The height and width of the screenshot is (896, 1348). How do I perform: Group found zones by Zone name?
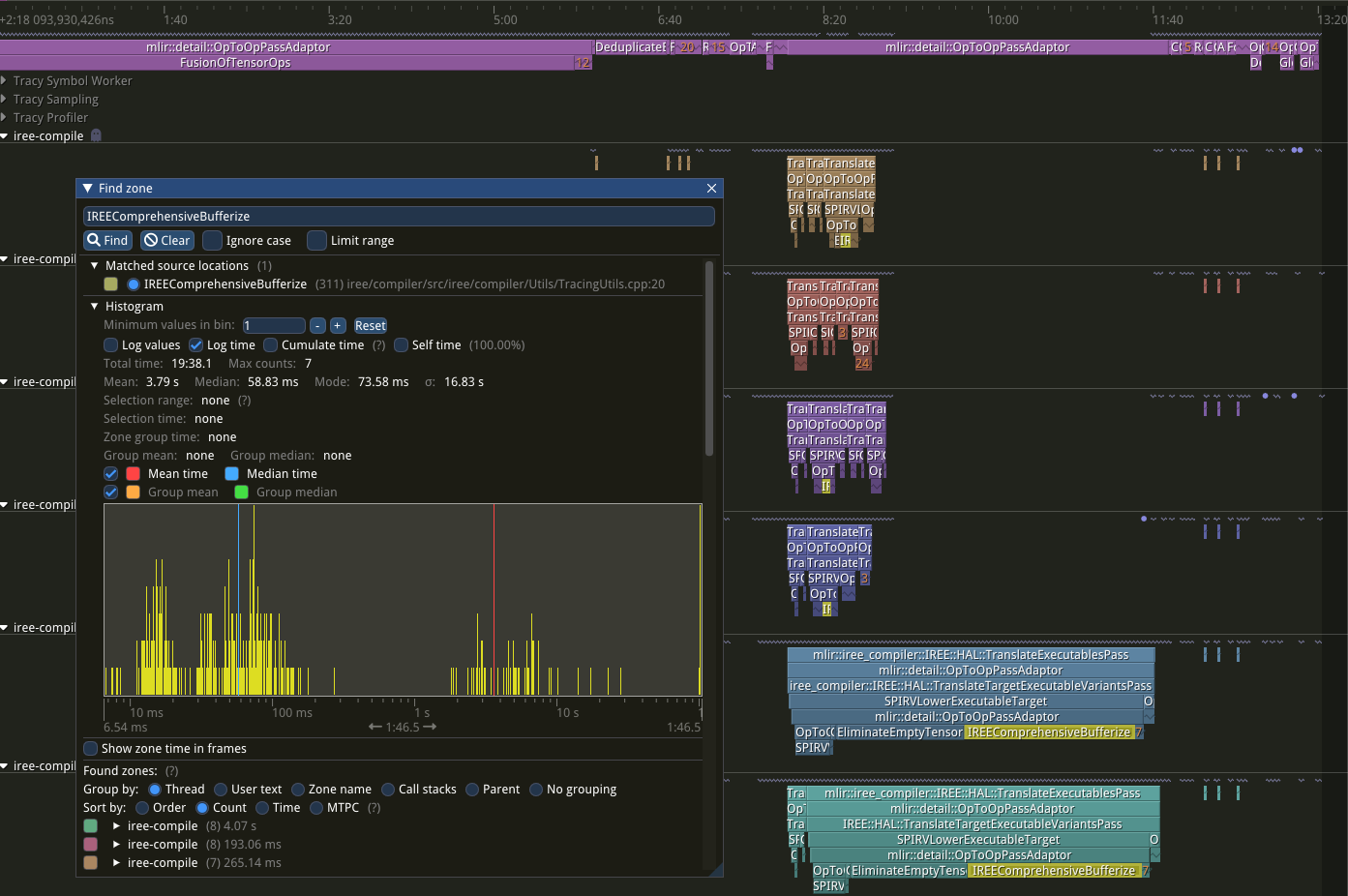[x=298, y=789]
